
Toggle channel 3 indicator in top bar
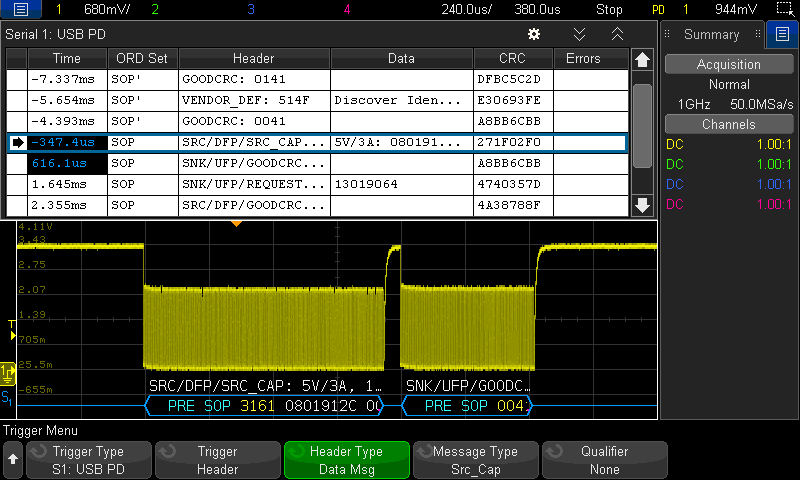point(250,10)
